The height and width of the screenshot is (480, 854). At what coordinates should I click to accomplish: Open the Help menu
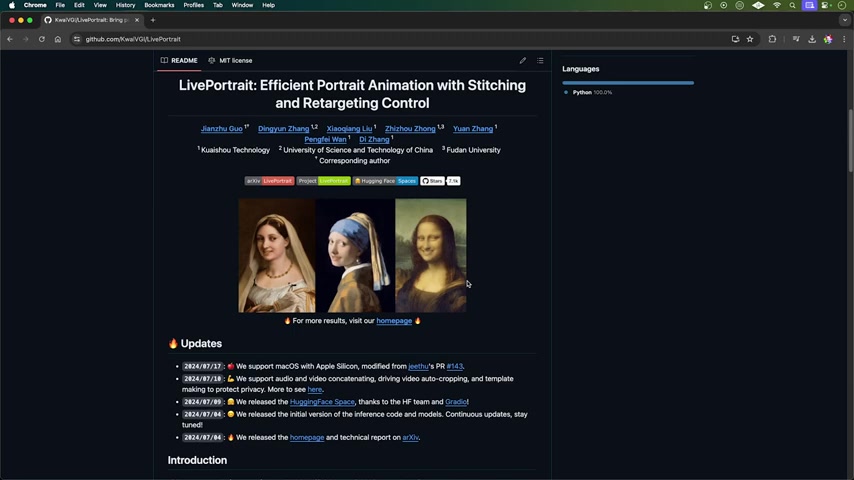click(x=269, y=5)
